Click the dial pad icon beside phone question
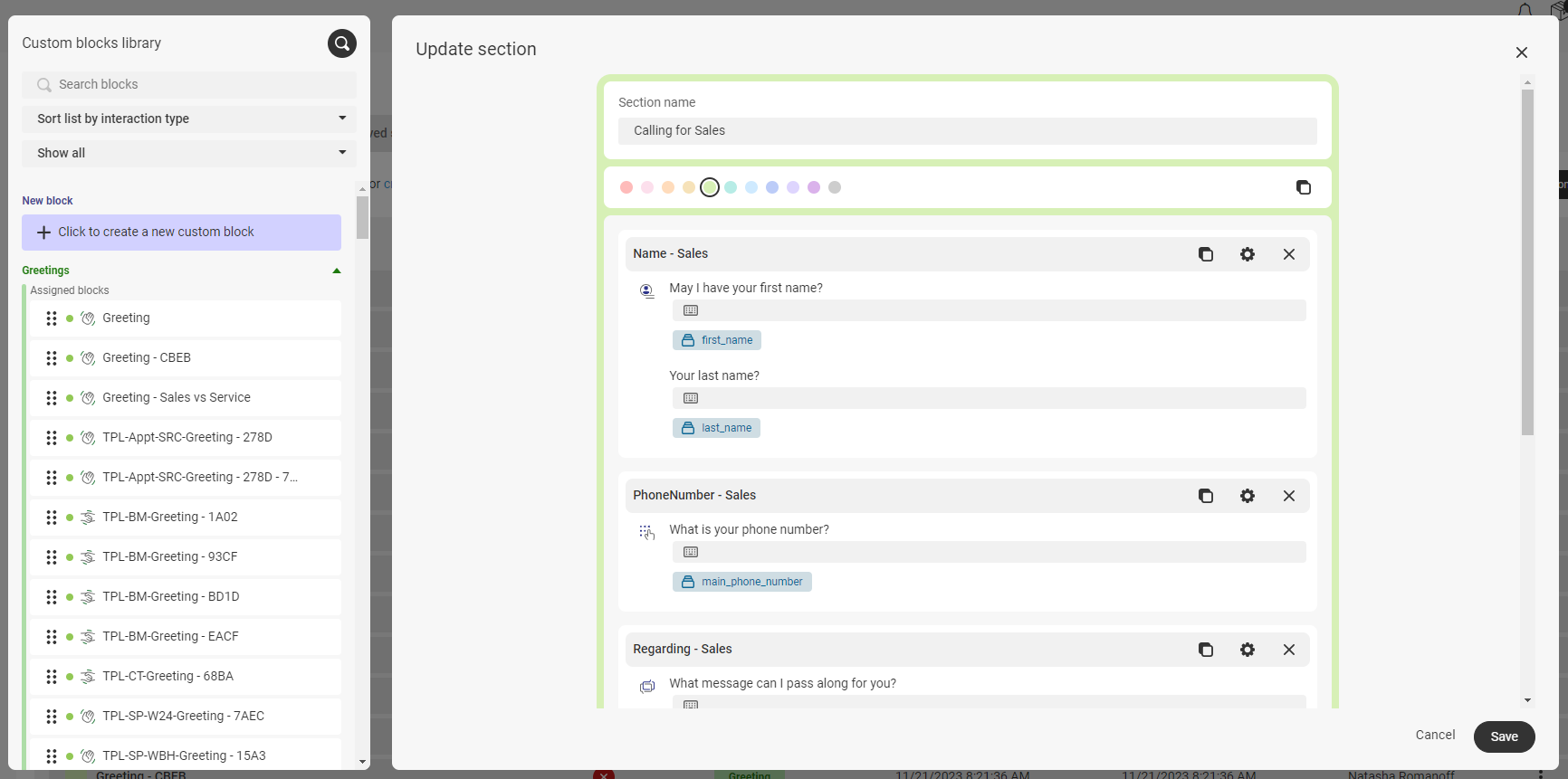This screenshot has height=779, width=1568. (x=646, y=532)
